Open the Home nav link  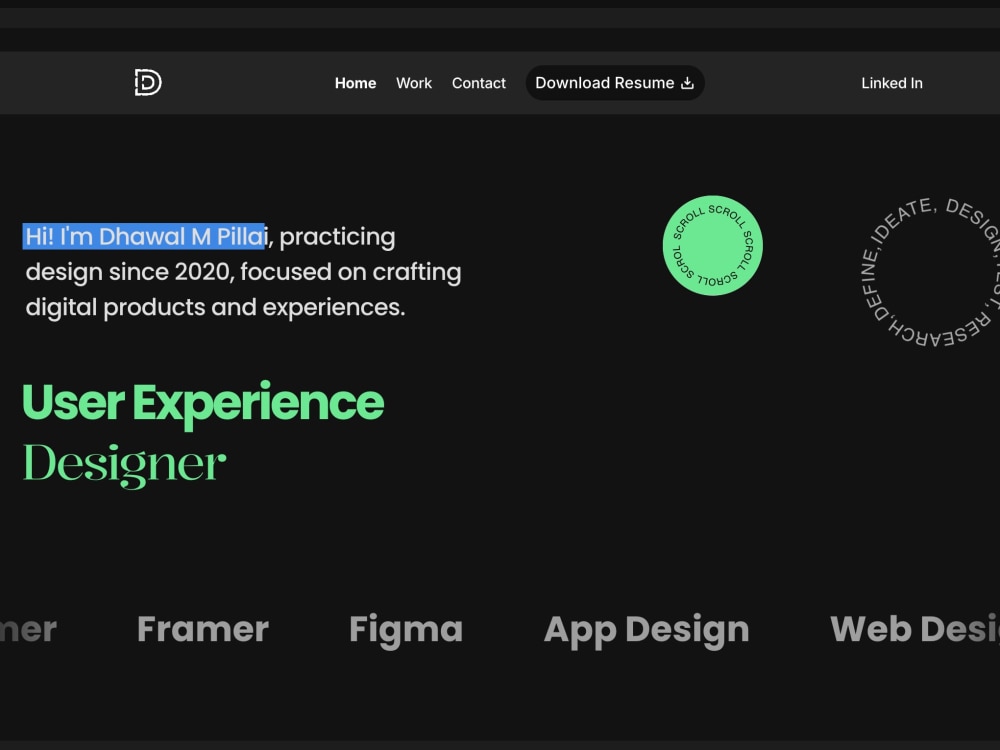coord(355,84)
